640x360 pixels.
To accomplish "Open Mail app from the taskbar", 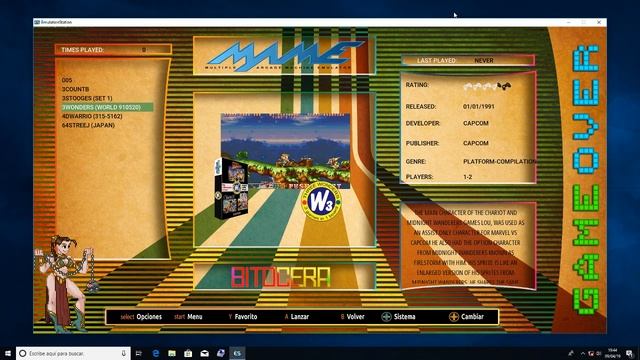I will (204, 353).
